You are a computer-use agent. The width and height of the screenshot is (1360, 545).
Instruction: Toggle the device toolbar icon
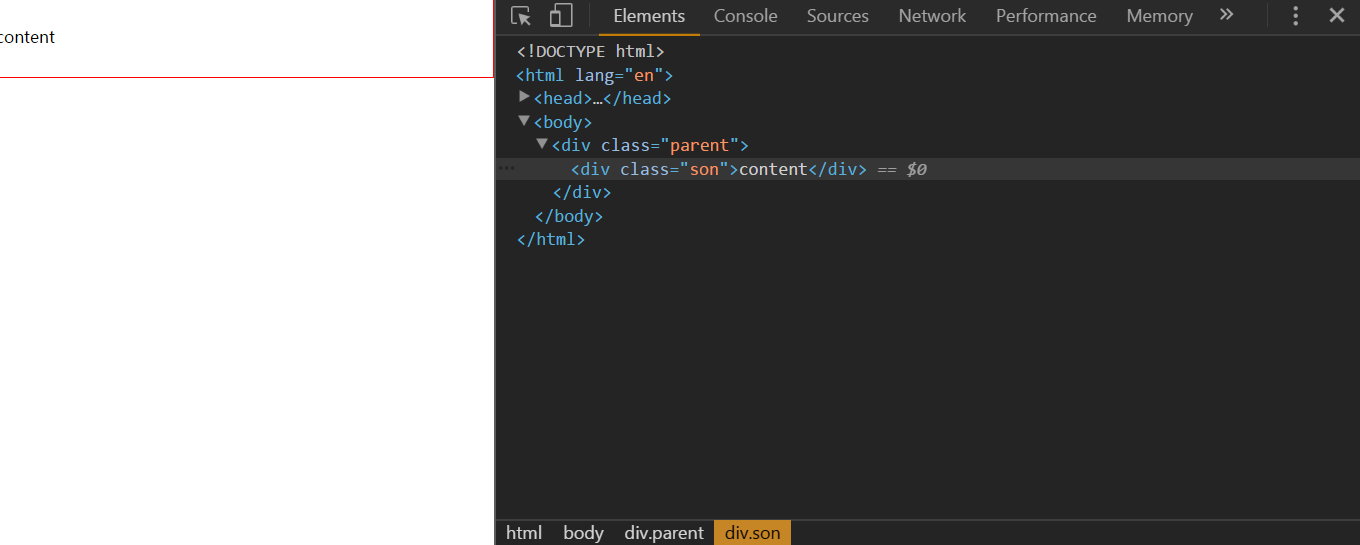(x=561, y=16)
